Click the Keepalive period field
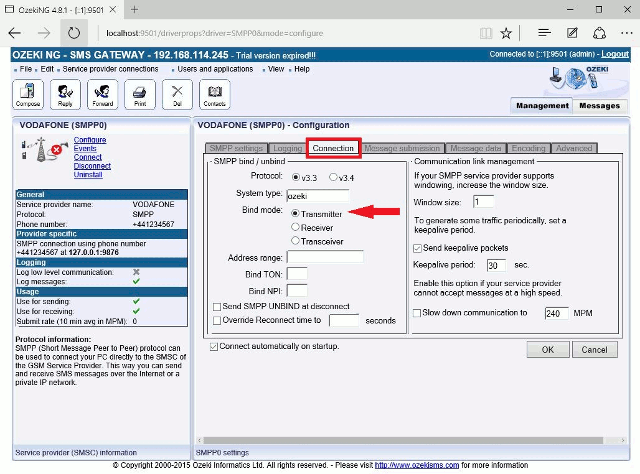 click(496, 265)
